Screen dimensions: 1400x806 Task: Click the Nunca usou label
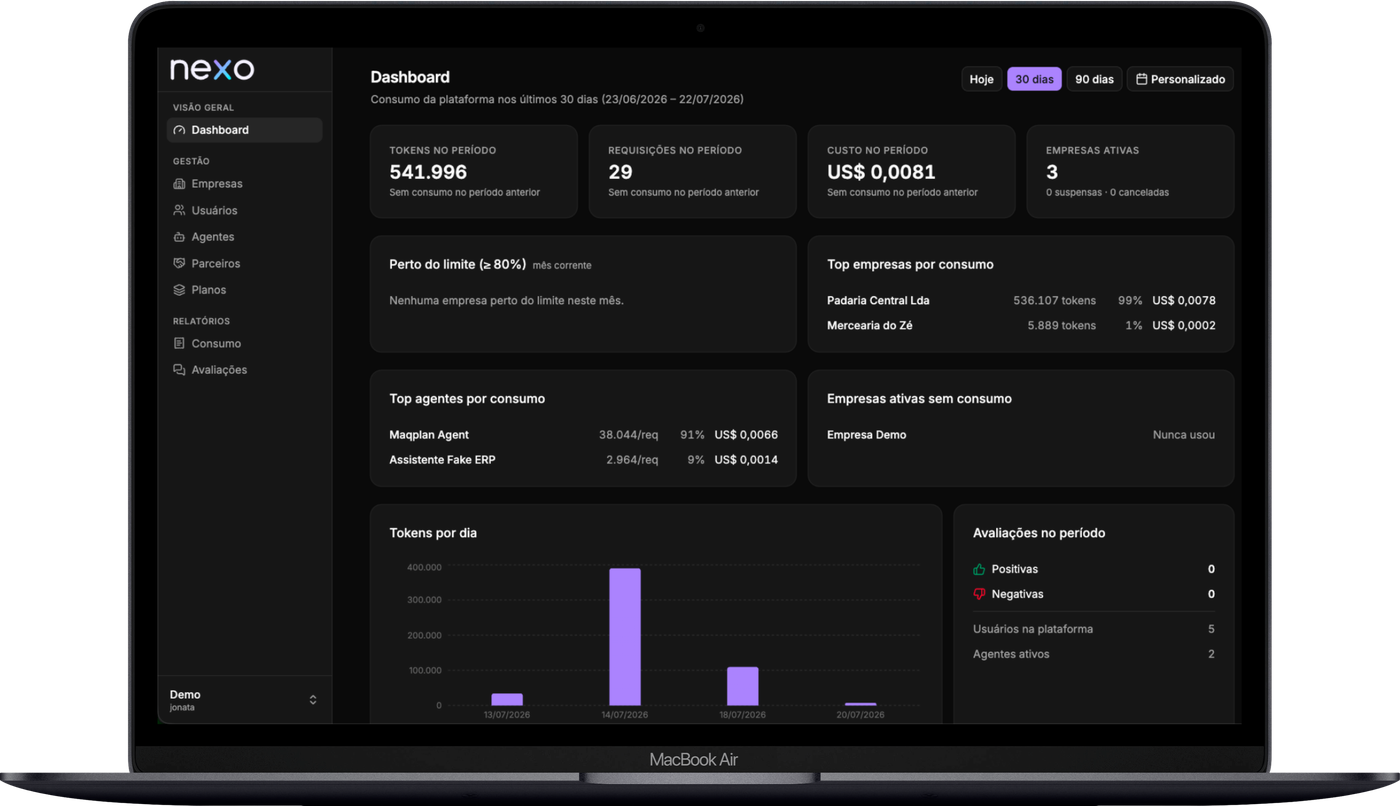pyautogui.click(x=1184, y=435)
